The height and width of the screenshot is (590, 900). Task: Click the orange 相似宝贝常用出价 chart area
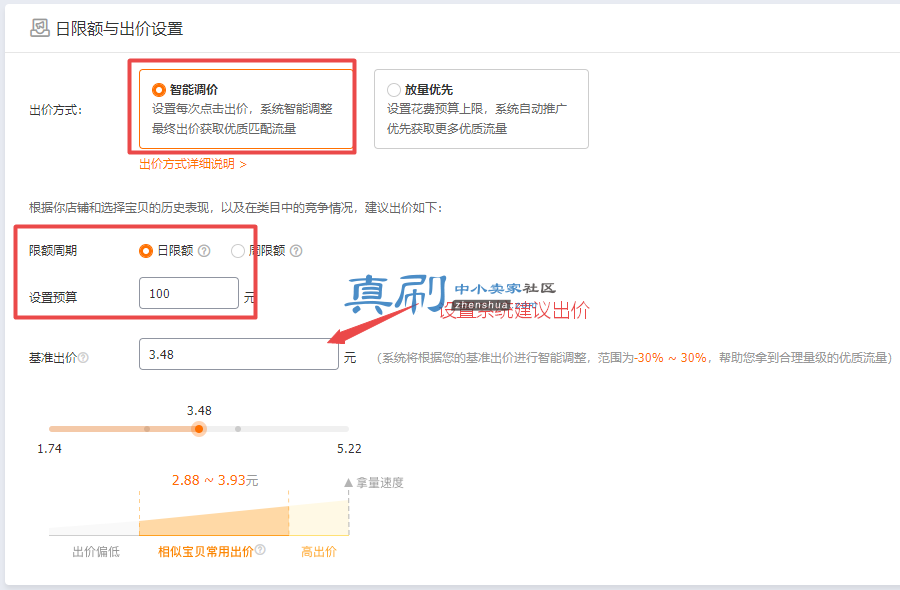pos(214,522)
